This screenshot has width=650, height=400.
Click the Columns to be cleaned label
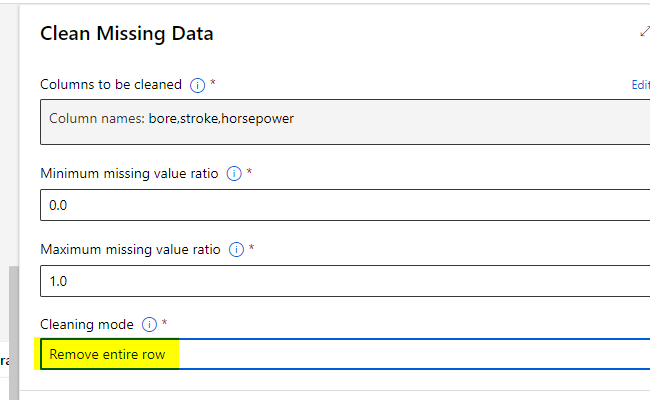[x=111, y=86]
